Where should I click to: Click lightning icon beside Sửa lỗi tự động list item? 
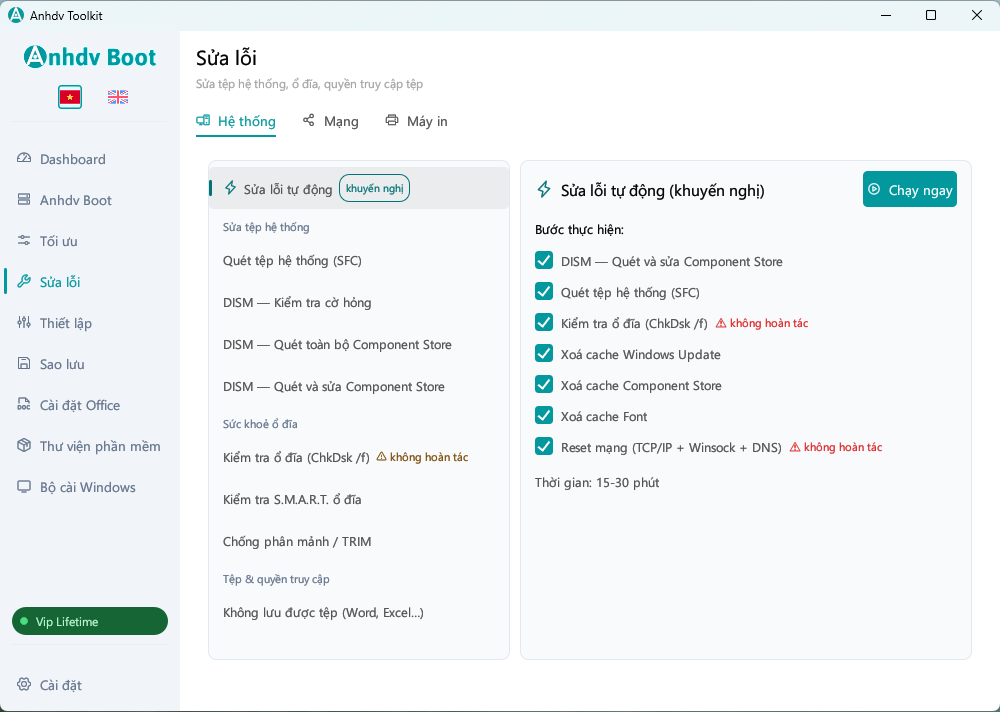(x=230, y=188)
